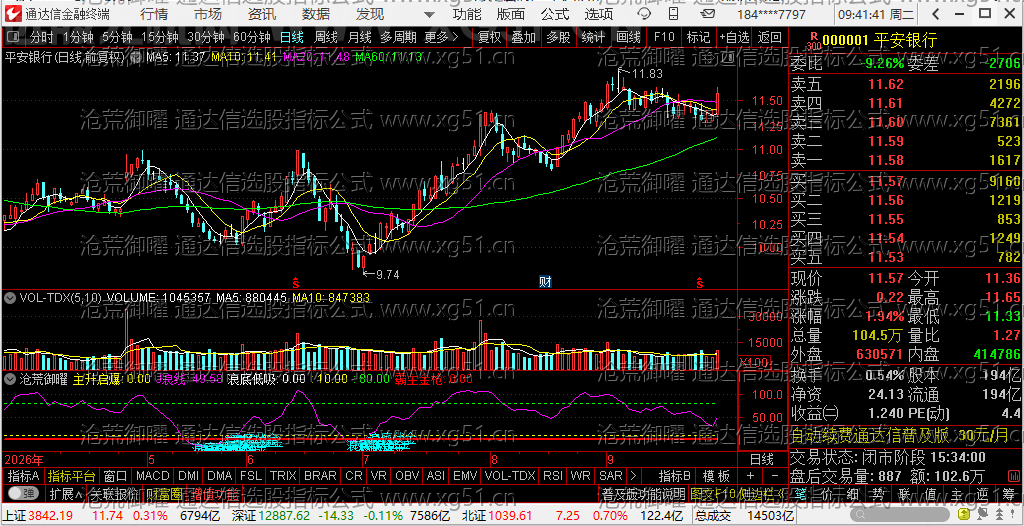Click the 返回 return button
1024x526 pixels.
(770, 37)
